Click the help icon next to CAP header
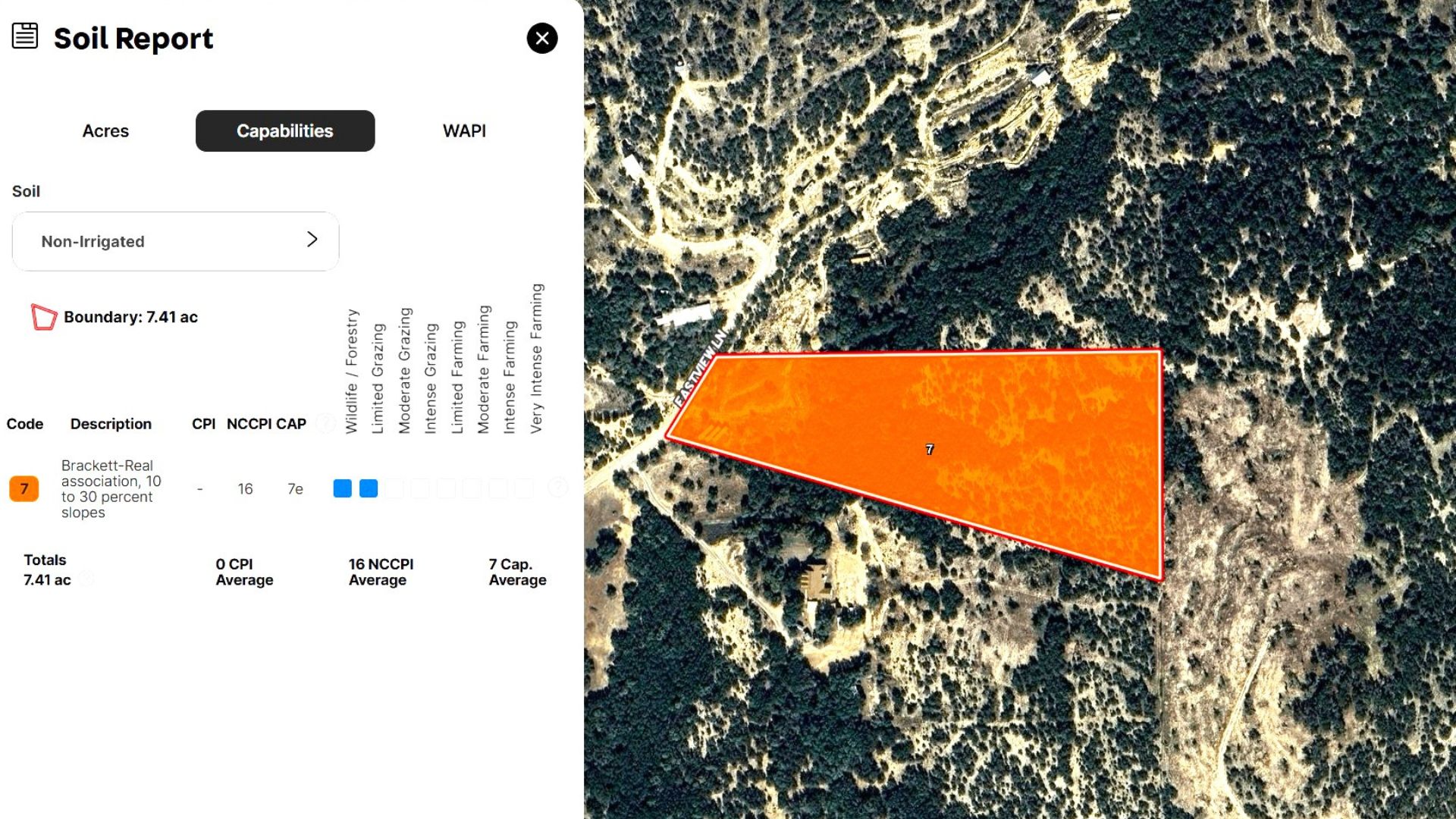Screen dimensions: 1456x819 [325, 424]
